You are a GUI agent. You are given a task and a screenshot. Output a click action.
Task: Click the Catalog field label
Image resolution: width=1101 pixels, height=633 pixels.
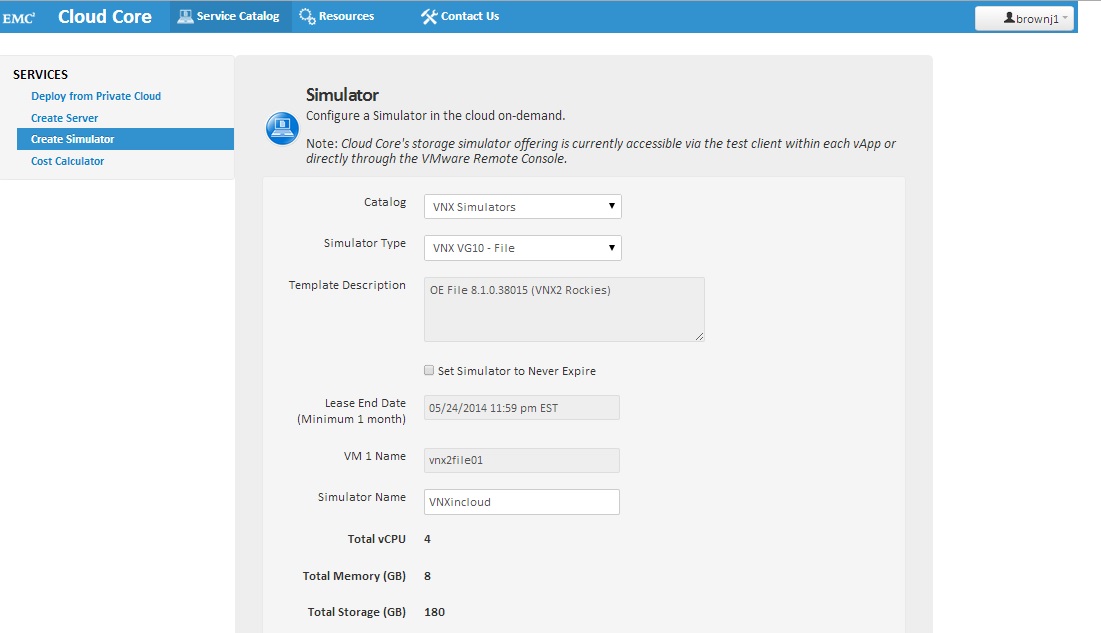tap(385, 202)
